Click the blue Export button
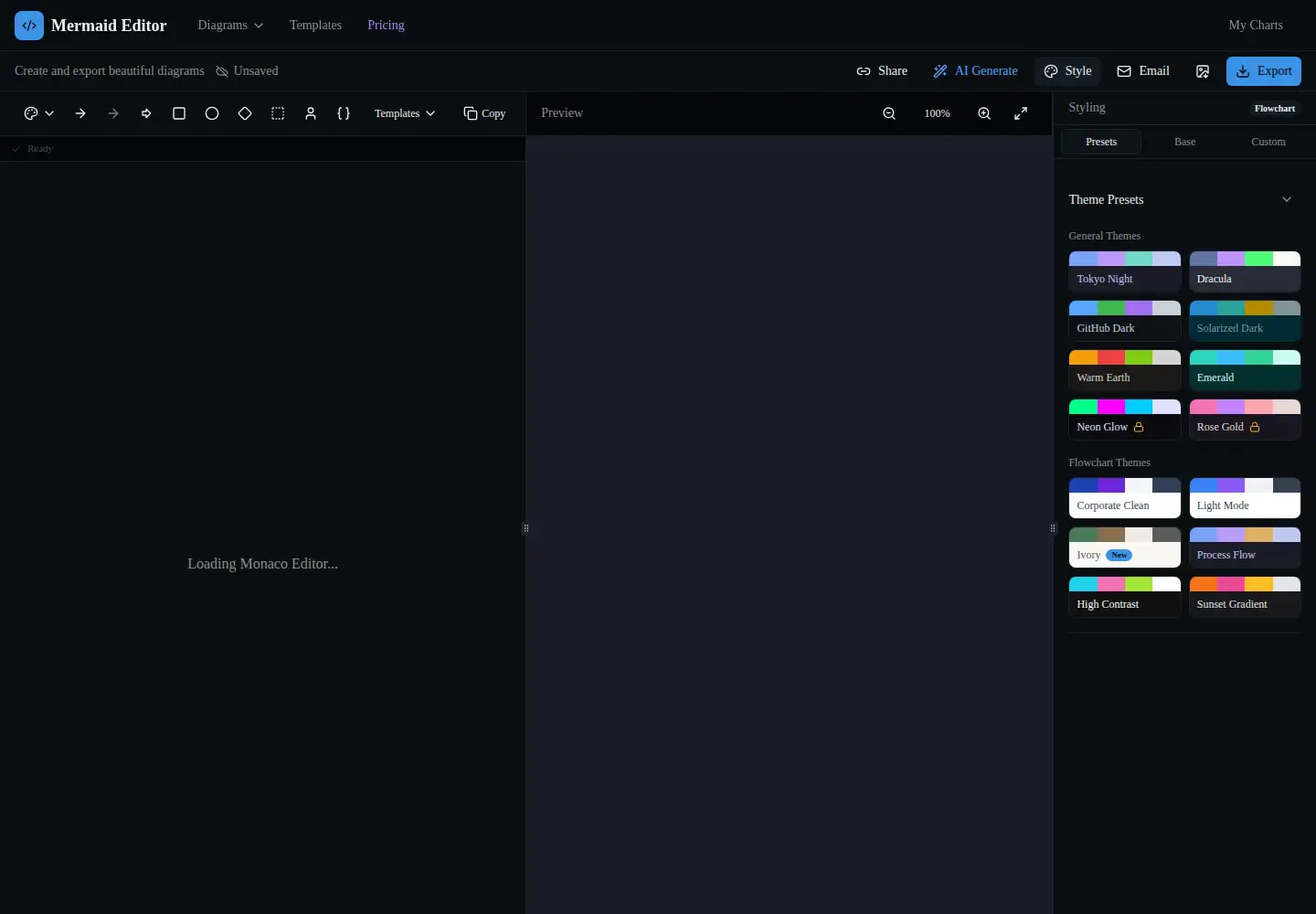This screenshot has height=914, width=1316. [1264, 71]
